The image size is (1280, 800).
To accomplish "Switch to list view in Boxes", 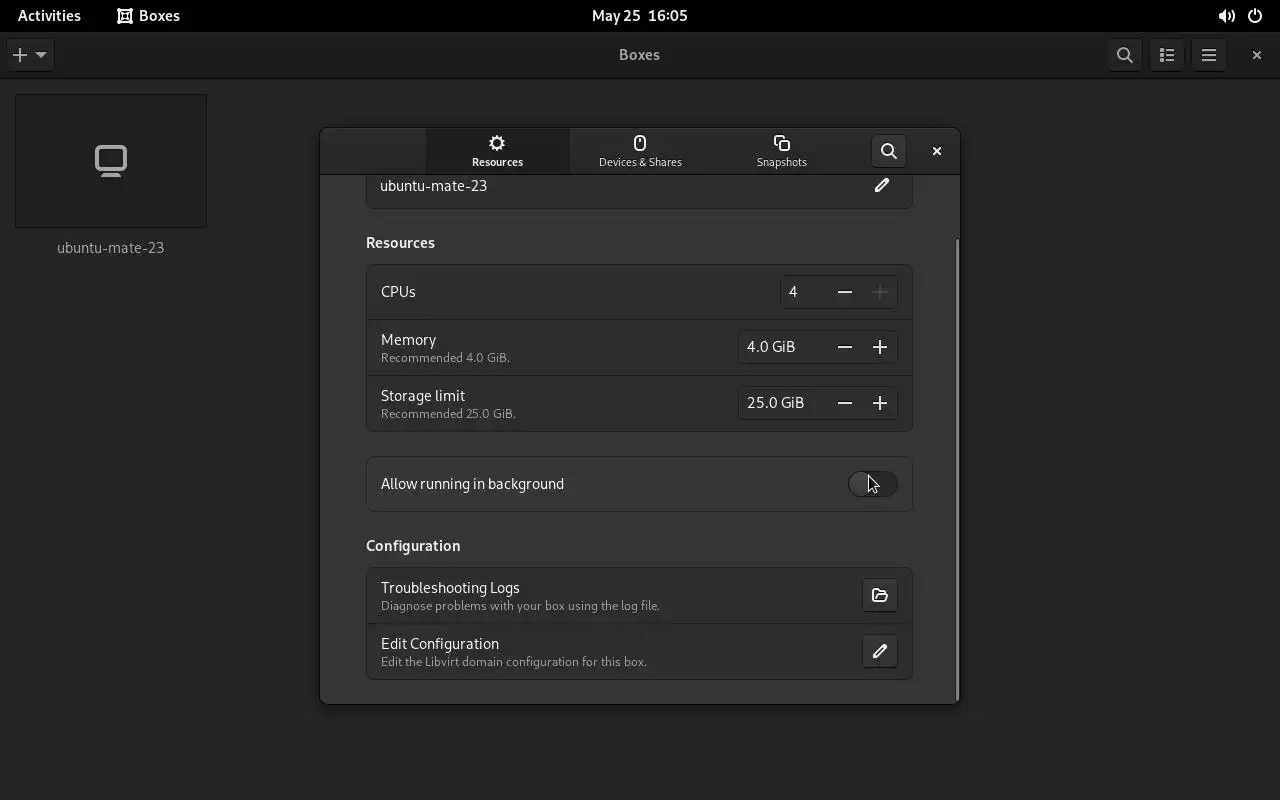I will pyautogui.click(x=1167, y=55).
